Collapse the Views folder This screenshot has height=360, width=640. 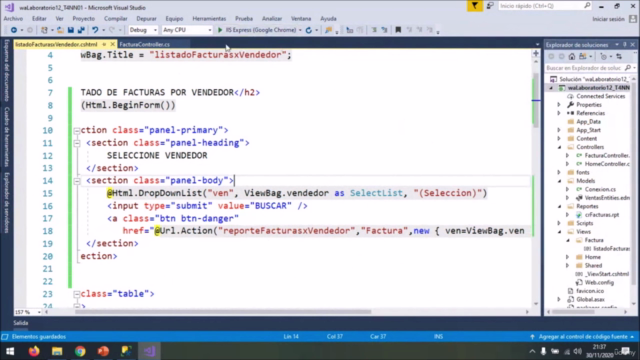559,232
